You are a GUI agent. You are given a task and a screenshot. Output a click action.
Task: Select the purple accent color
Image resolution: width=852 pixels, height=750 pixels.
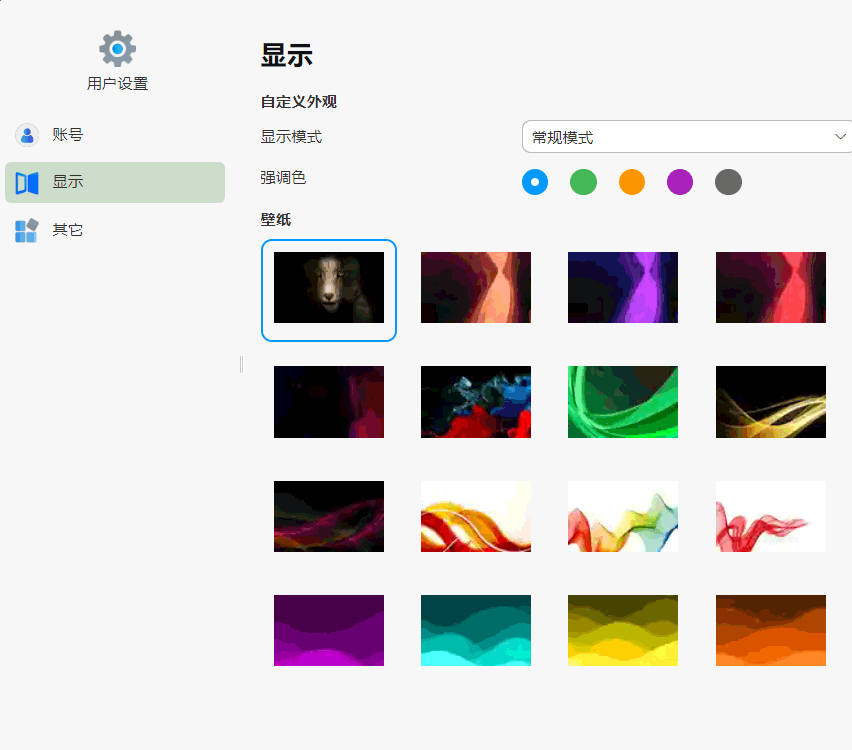(680, 182)
